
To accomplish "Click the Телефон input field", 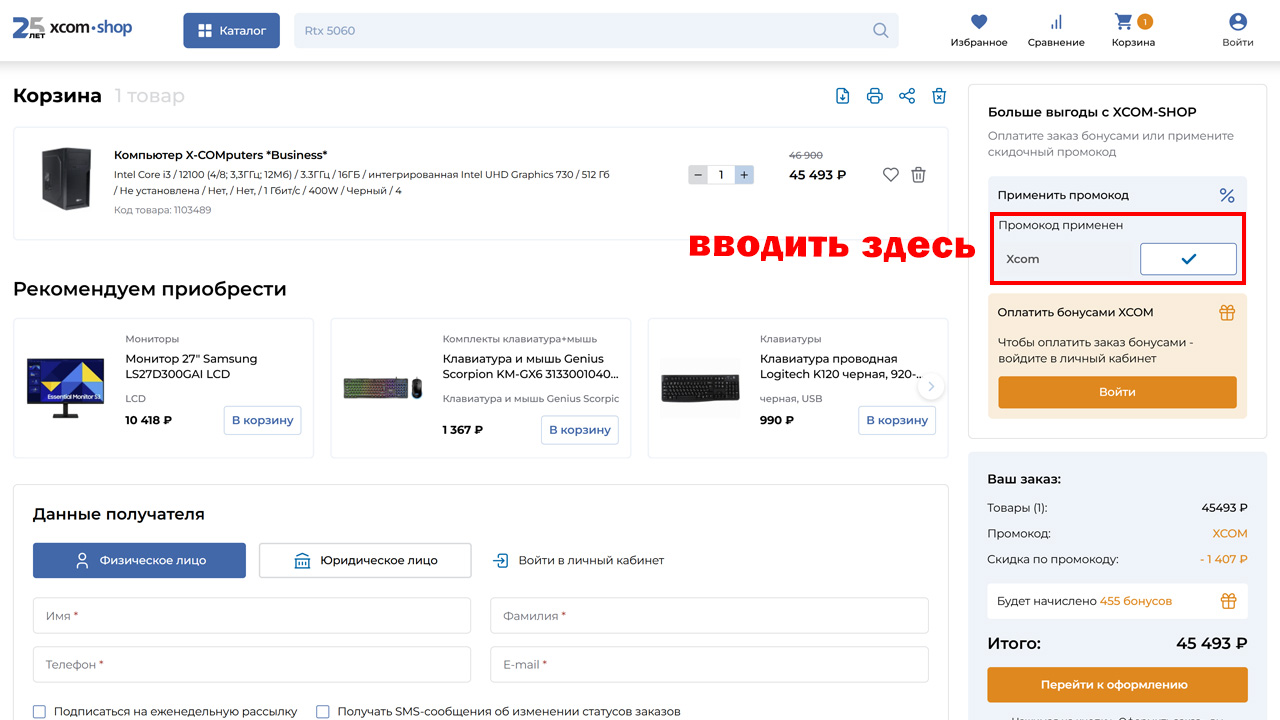I will click(252, 664).
